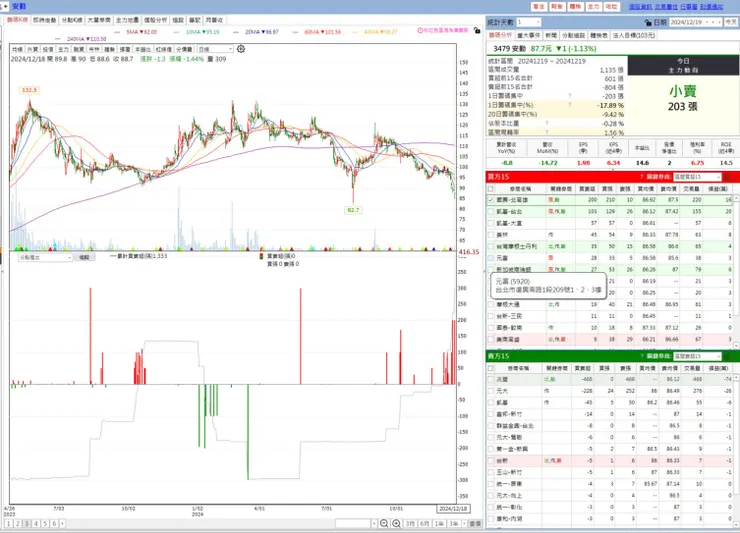This screenshot has height=533, width=740.
Task: Tick the checkbox for 台新 seller row
Action: click(491, 460)
